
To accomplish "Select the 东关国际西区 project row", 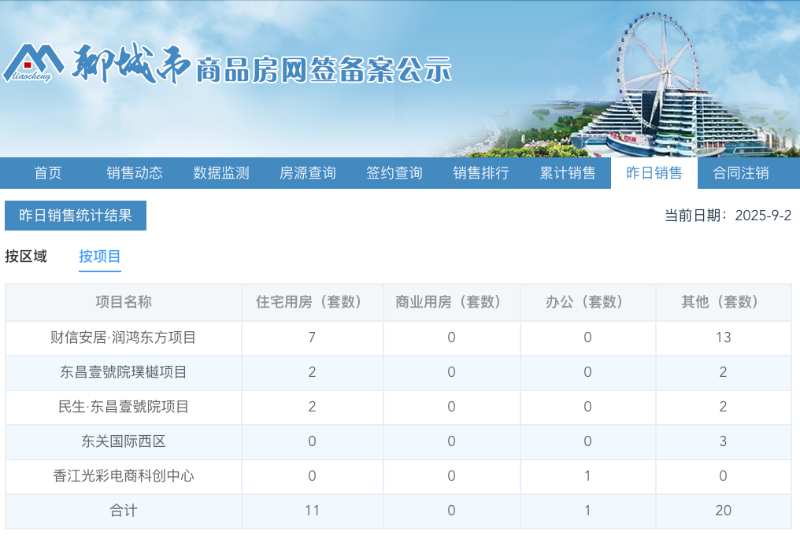I will pyautogui.click(x=123, y=442).
